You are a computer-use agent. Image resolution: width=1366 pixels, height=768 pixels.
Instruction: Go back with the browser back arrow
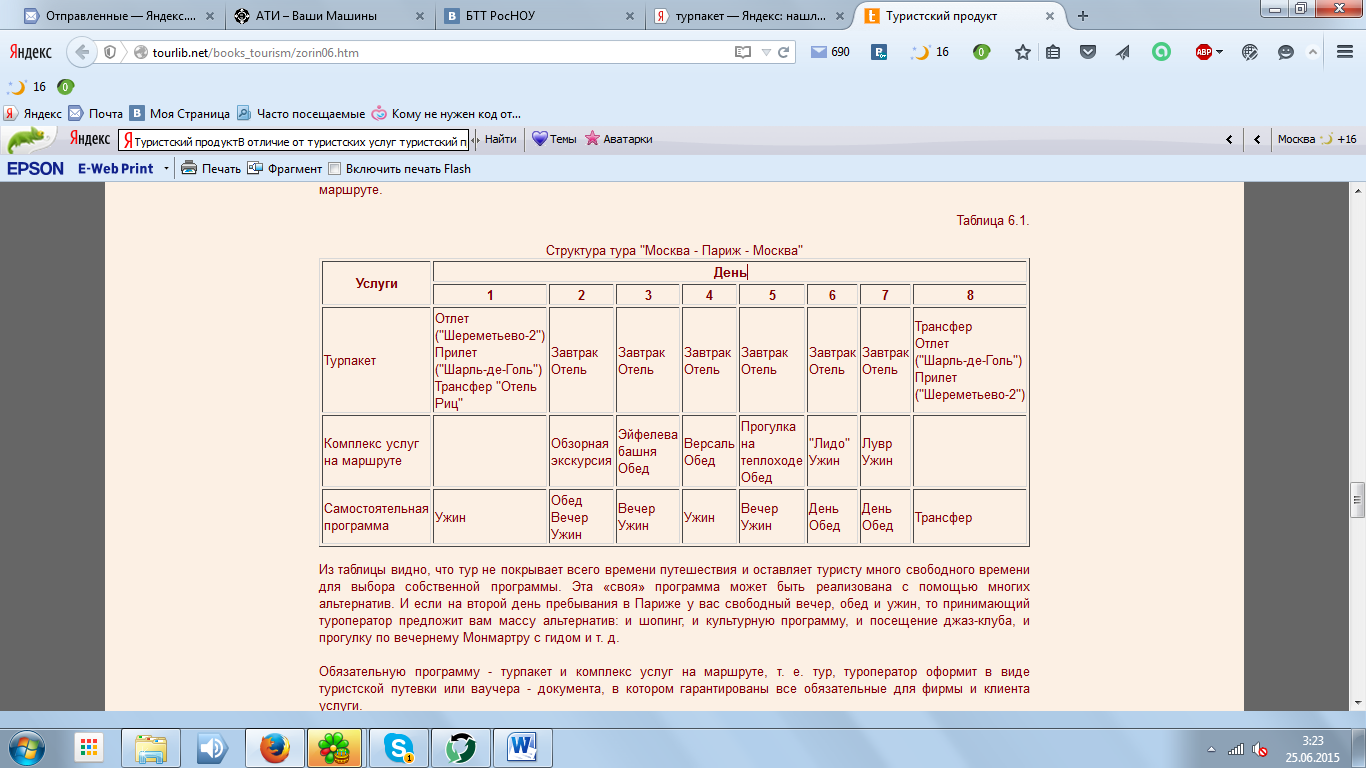point(82,52)
